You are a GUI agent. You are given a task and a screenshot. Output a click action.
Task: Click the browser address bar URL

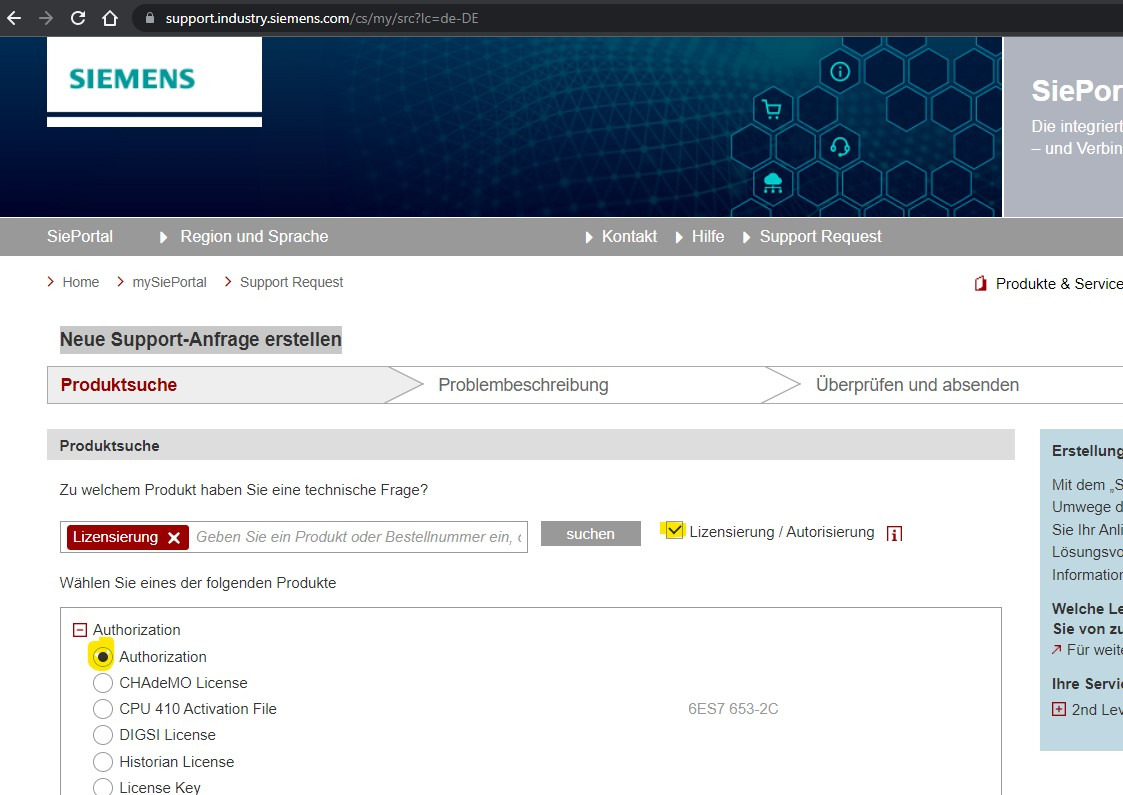pyautogui.click(x=322, y=18)
